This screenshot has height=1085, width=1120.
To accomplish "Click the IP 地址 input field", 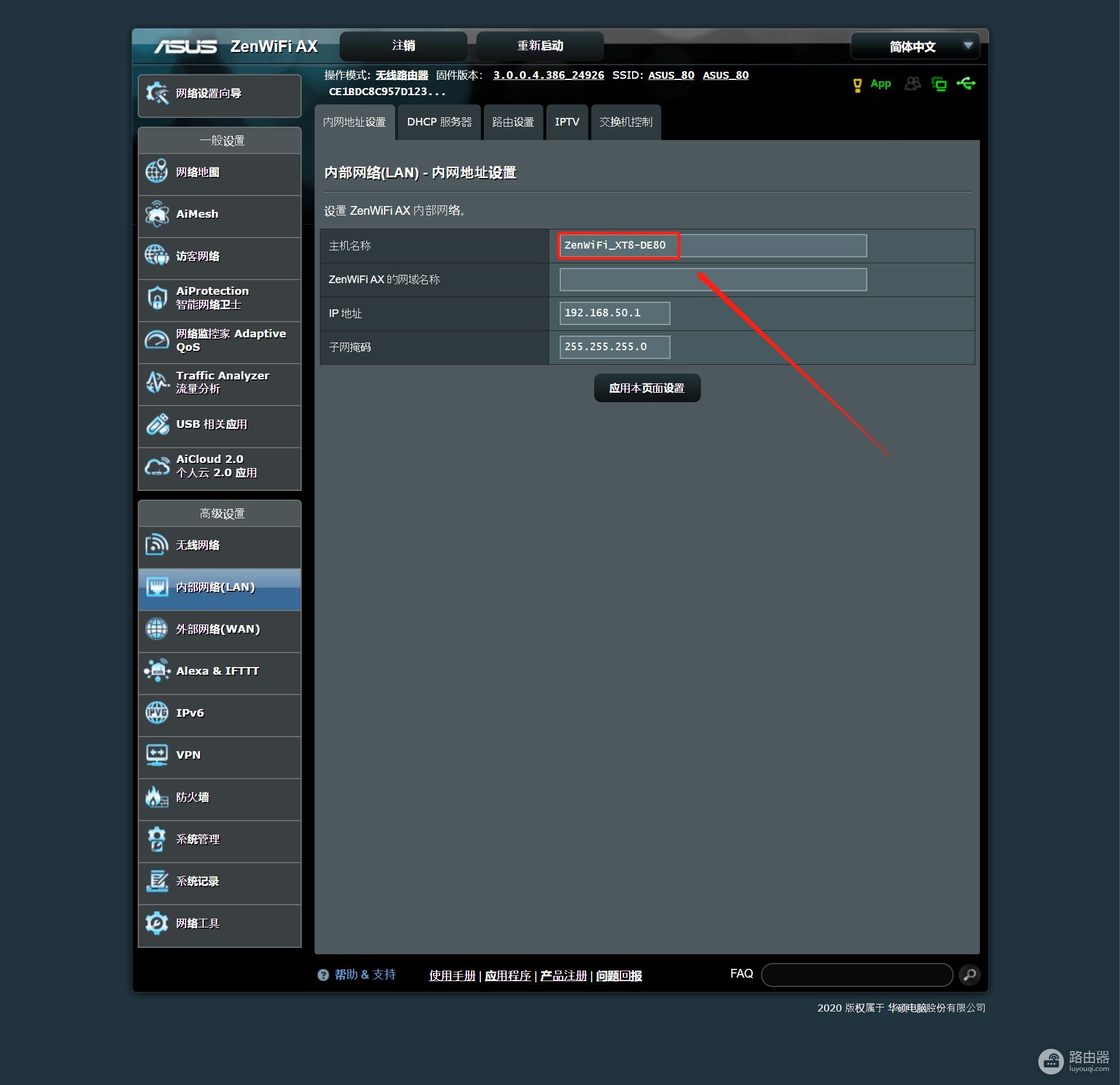I will pyautogui.click(x=615, y=313).
